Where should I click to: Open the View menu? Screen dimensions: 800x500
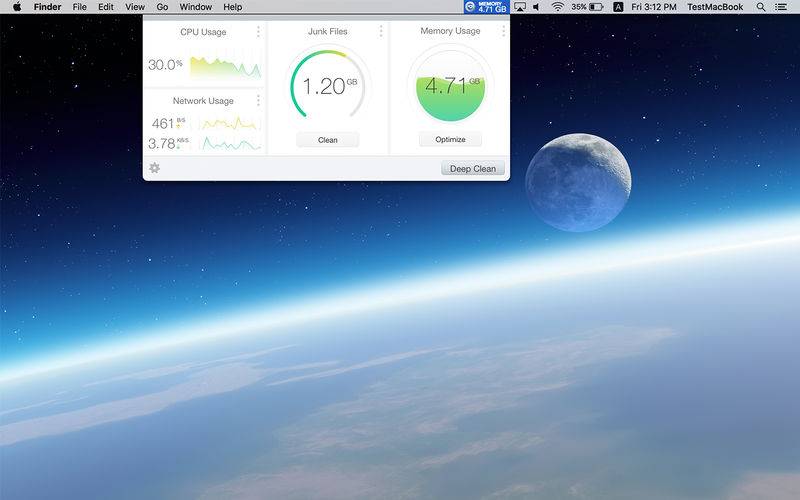pyautogui.click(x=135, y=7)
